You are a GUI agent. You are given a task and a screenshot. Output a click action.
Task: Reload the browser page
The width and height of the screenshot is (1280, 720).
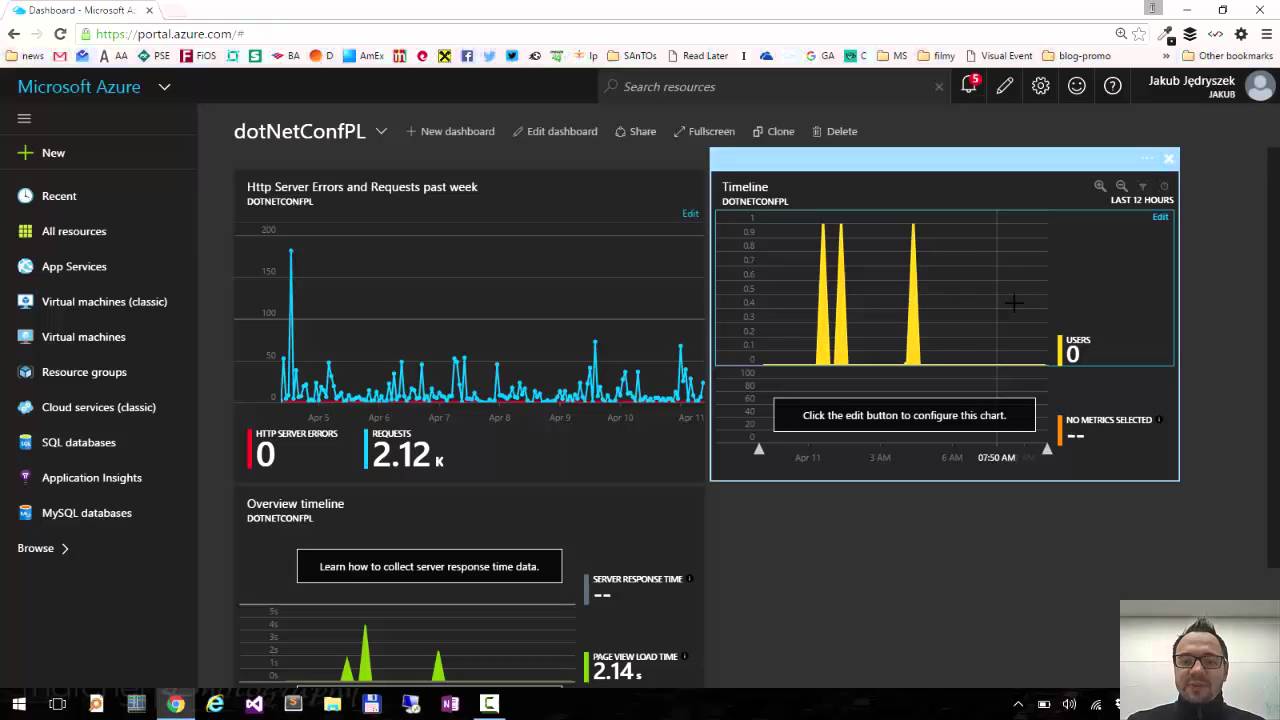tap(60, 33)
